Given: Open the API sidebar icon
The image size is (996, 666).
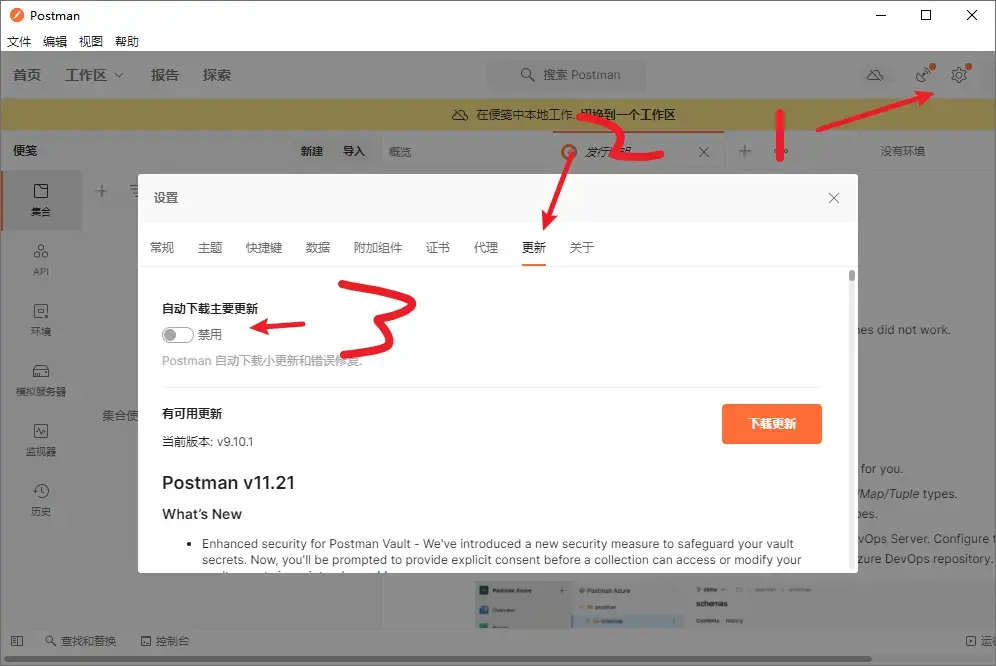Looking at the screenshot, I should click(41, 259).
